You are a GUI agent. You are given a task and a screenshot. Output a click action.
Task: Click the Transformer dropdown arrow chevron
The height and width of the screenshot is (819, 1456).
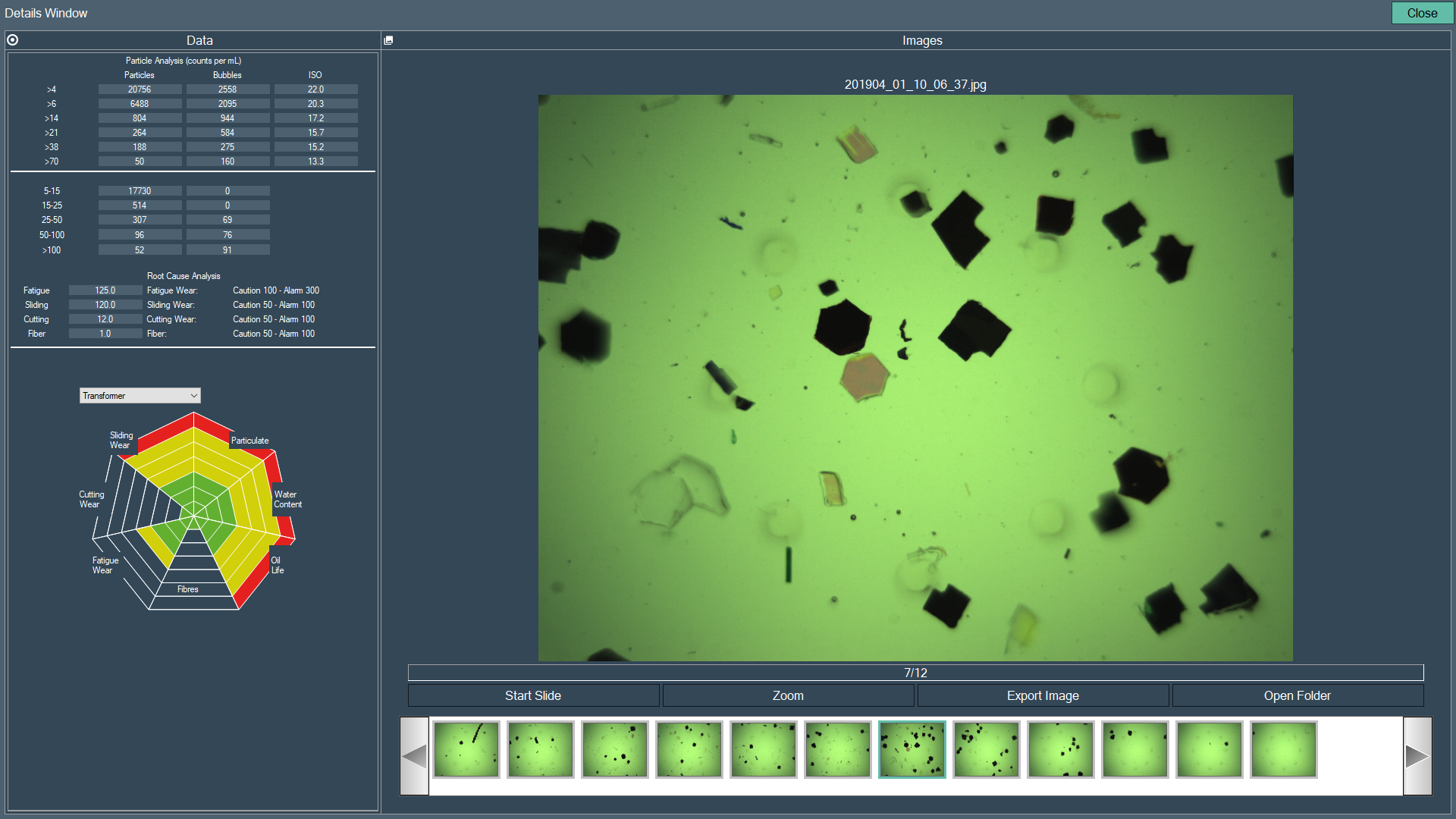coord(194,396)
